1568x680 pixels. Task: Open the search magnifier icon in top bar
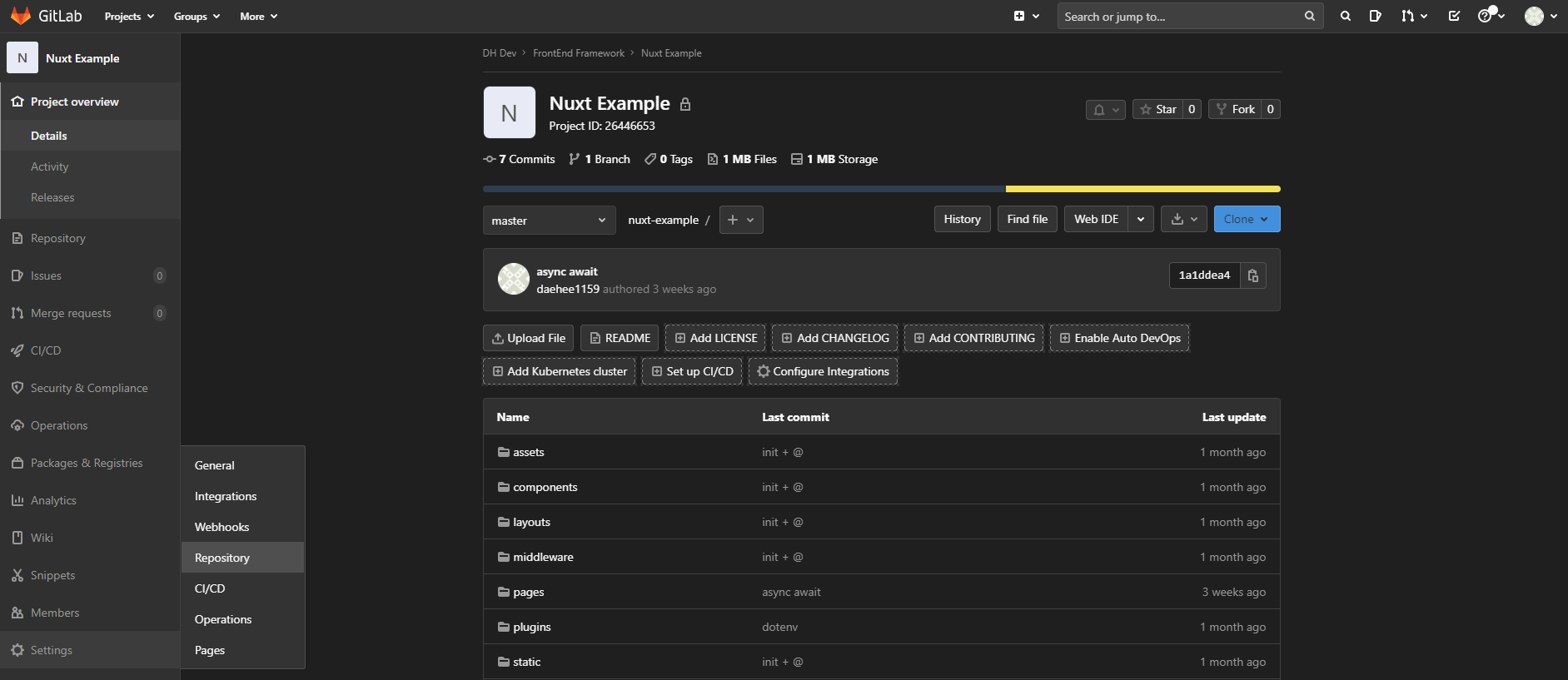(x=1345, y=17)
